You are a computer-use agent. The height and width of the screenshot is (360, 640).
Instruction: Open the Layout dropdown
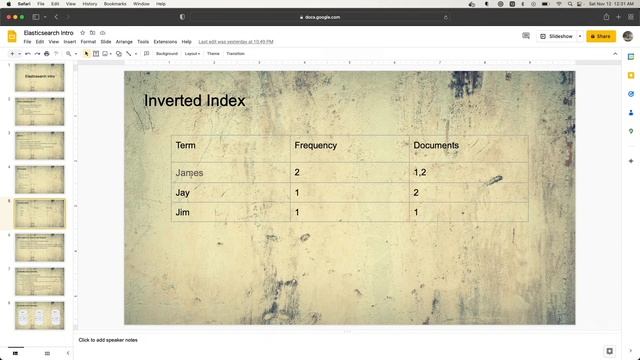pyautogui.click(x=192, y=53)
